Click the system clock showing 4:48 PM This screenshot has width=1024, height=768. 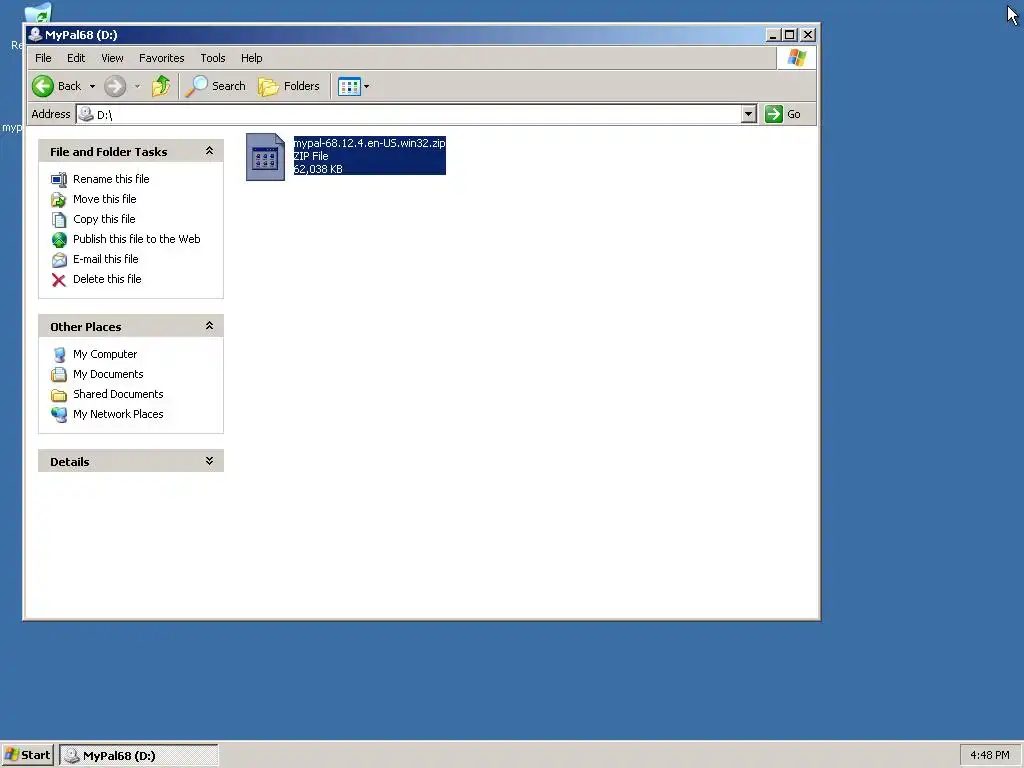point(989,755)
